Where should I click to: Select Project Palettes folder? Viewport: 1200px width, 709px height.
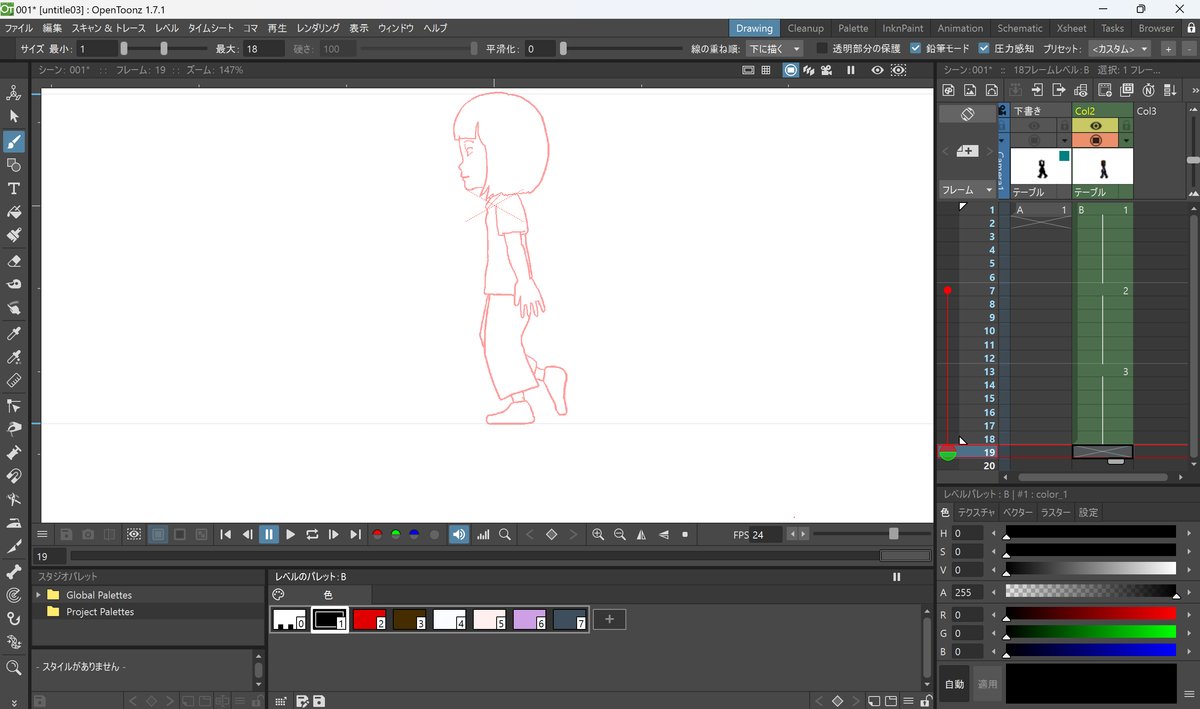[100, 611]
